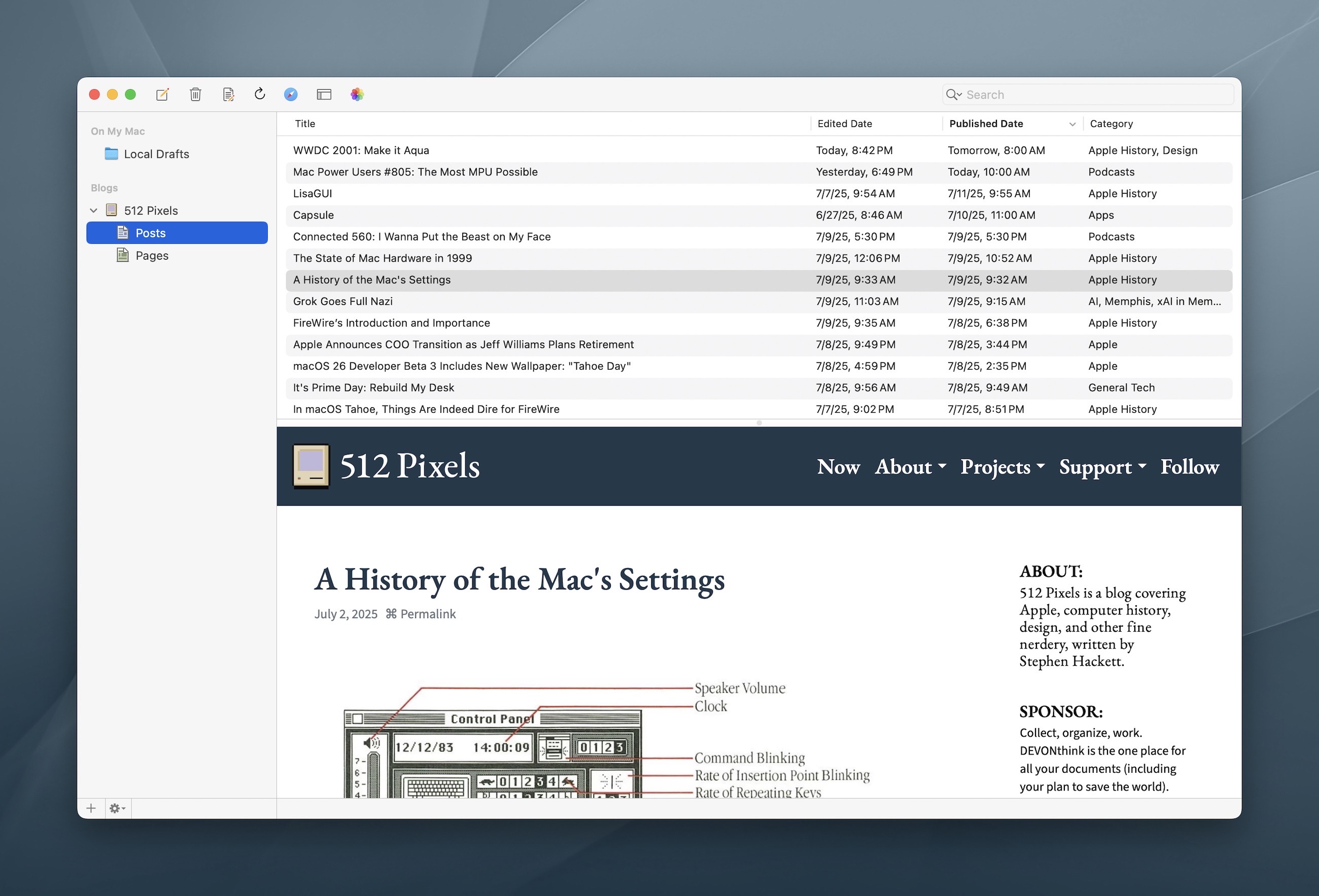This screenshot has height=896, width=1319.
Task: Open the Now link in the site navigation
Action: coord(838,467)
